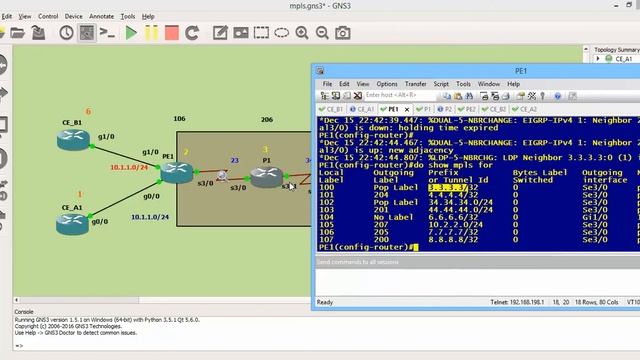Open GNS3 Edit menu
The height and width of the screenshot is (360, 640).
tap(7, 17)
